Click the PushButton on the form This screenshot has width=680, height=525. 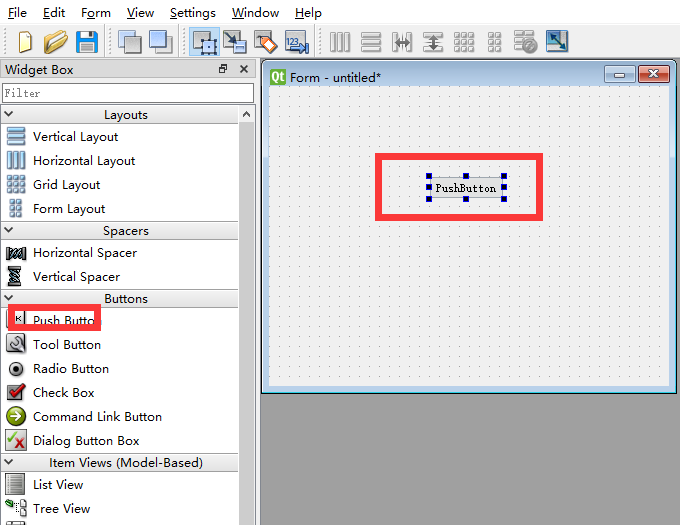coord(466,188)
